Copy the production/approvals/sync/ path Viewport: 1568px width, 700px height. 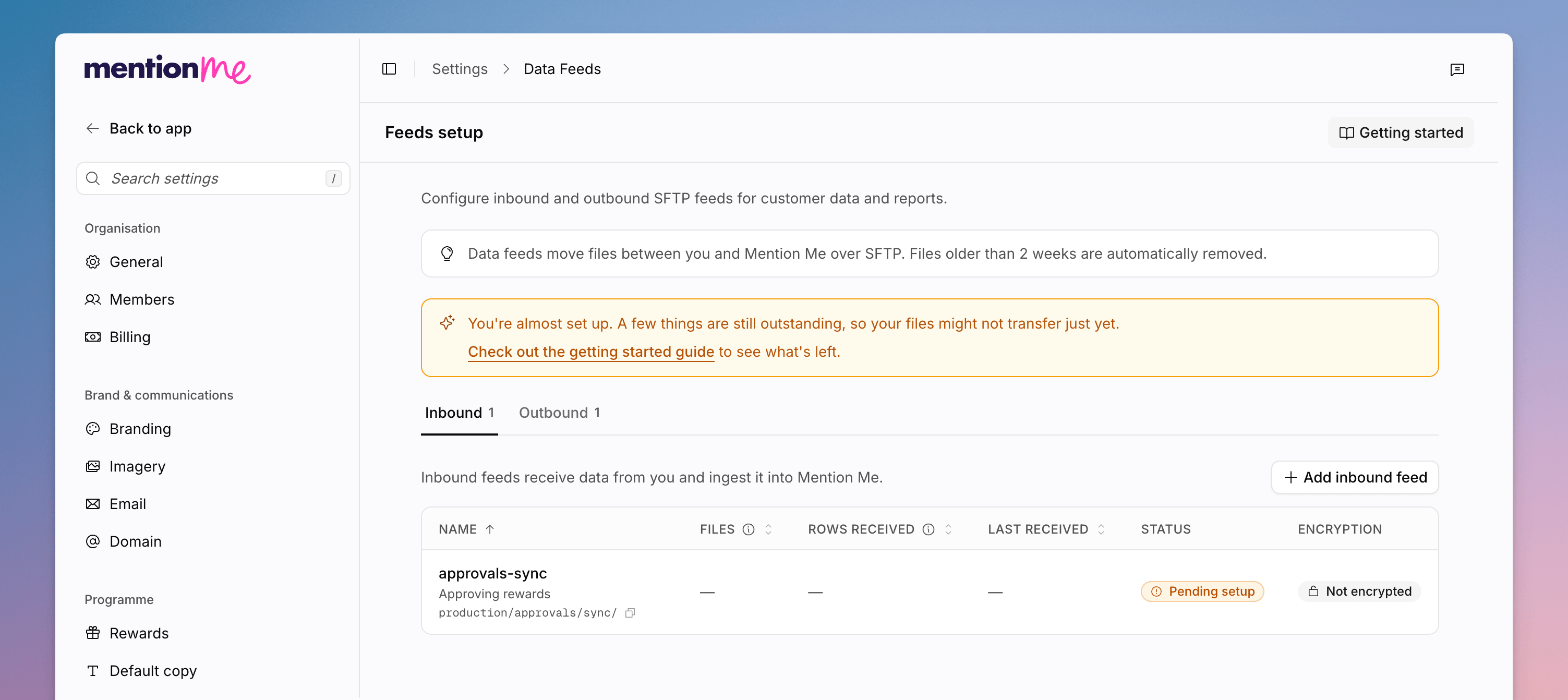[x=630, y=613]
